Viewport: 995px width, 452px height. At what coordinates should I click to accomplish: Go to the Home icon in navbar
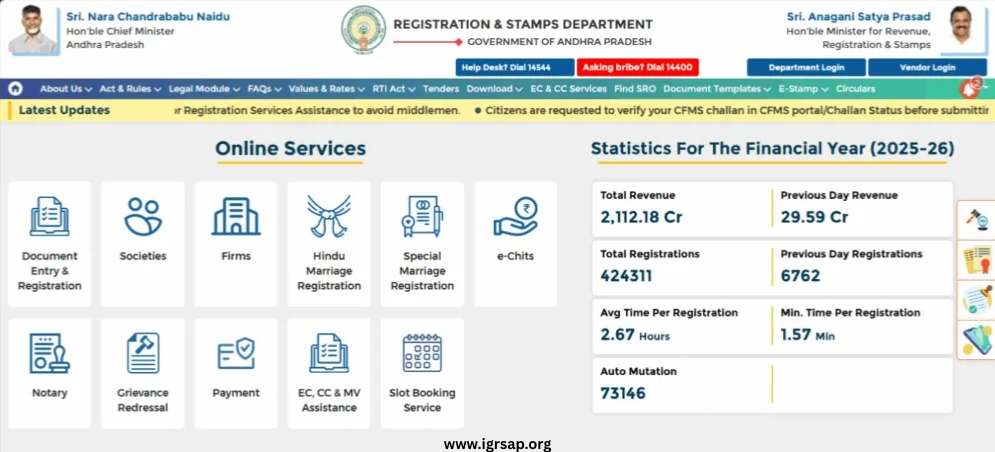click(16, 89)
